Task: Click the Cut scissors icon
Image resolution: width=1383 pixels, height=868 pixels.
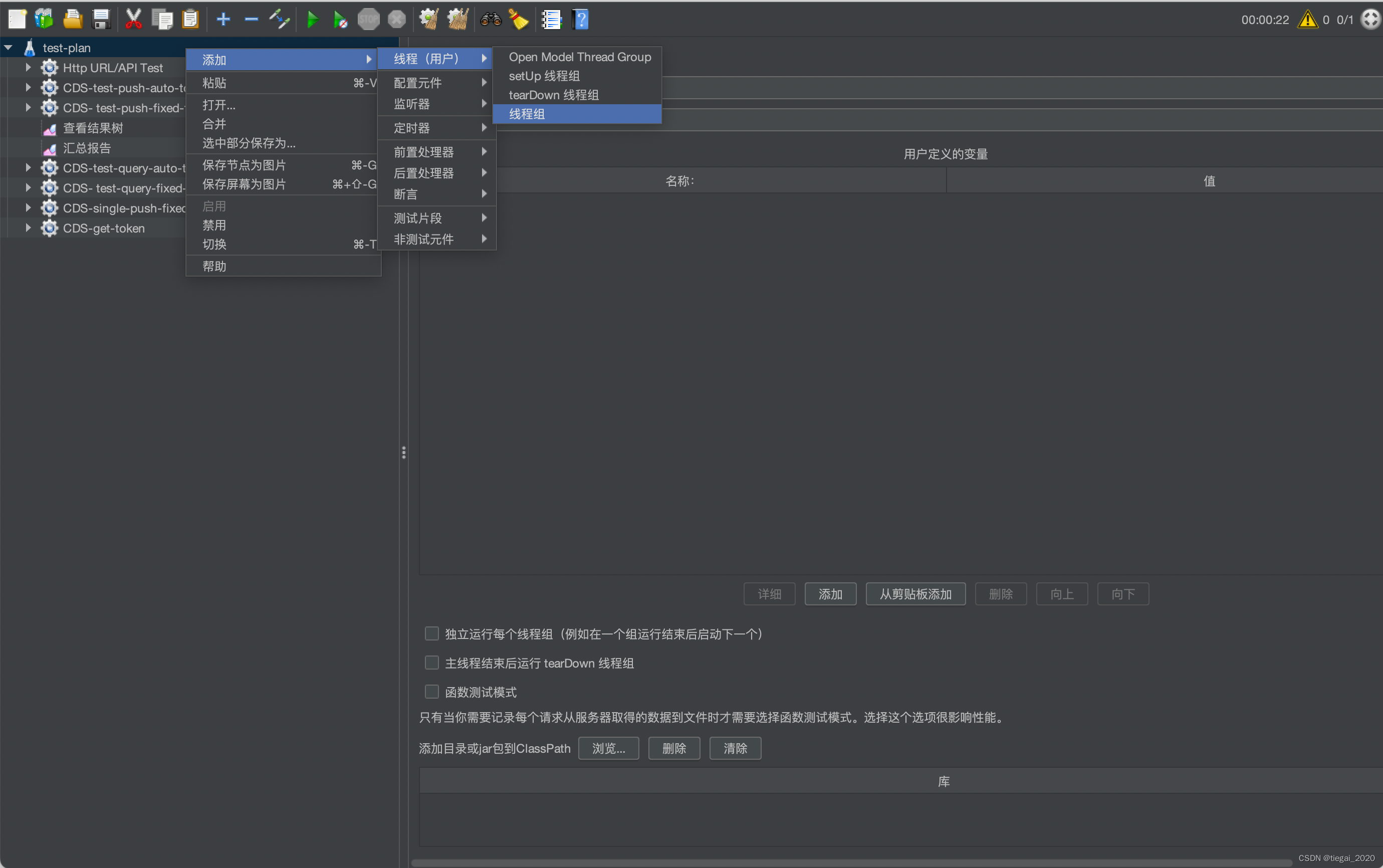Action: (x=134, y=20)
